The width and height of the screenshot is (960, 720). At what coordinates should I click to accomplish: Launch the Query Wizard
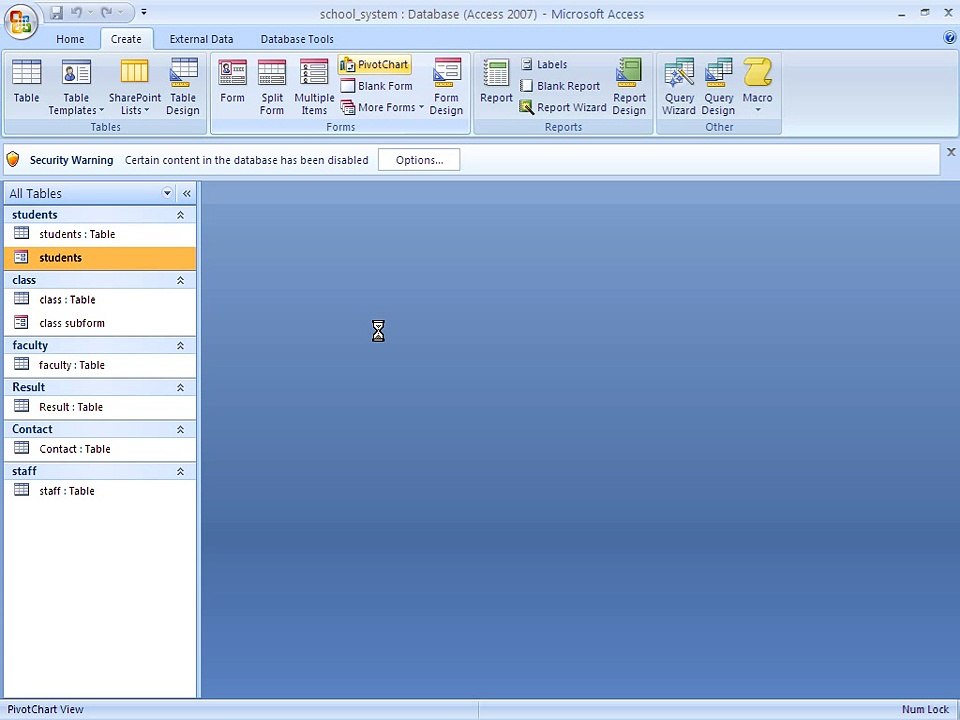[x=678, y=87]
